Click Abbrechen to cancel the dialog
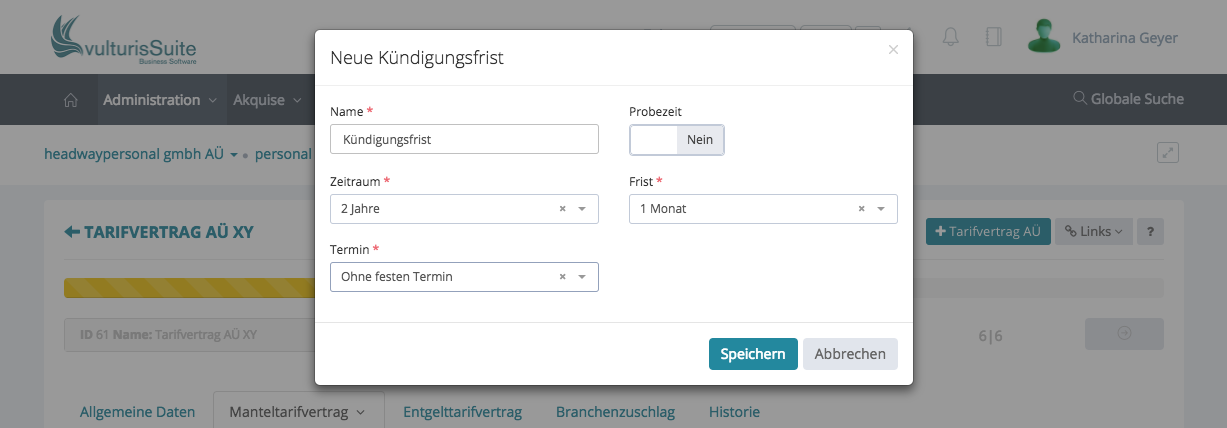 850,354
